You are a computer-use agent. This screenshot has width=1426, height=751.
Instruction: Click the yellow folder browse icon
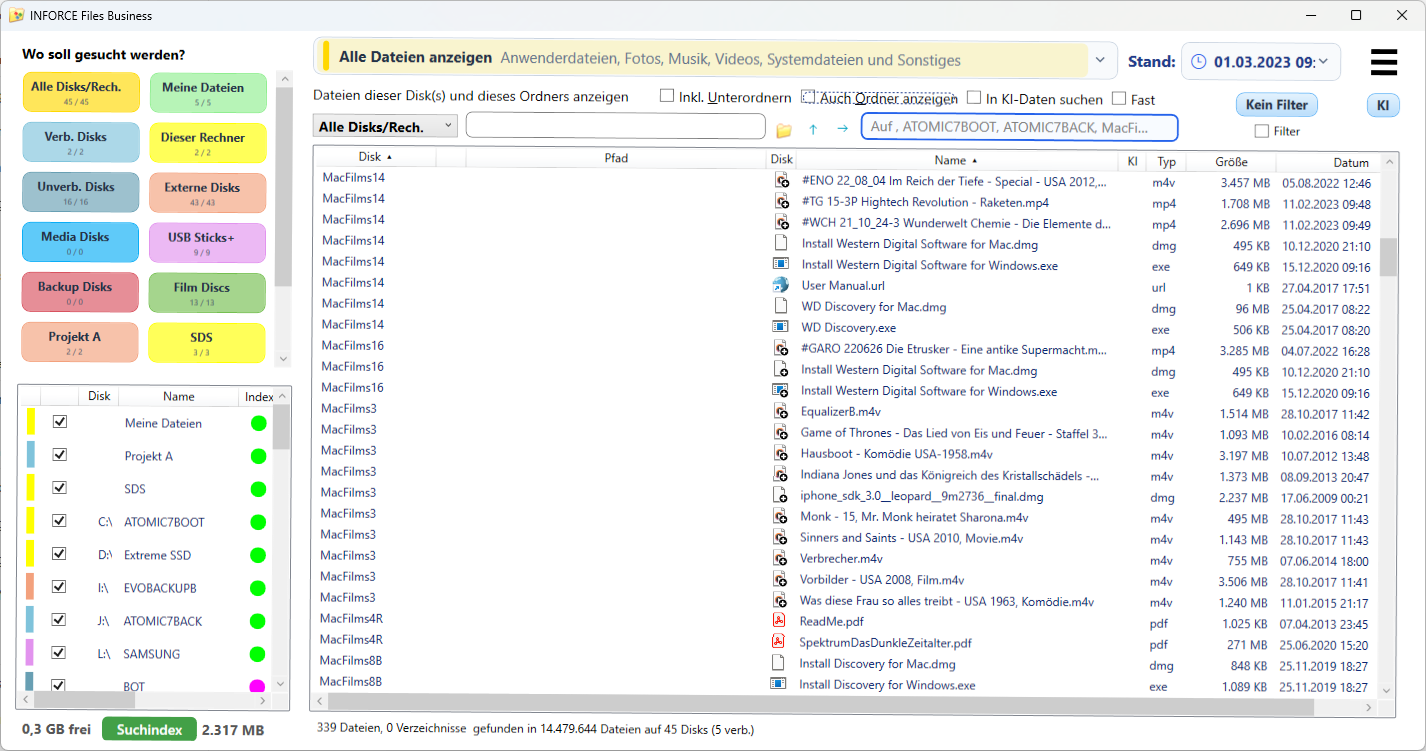(784, 130)
